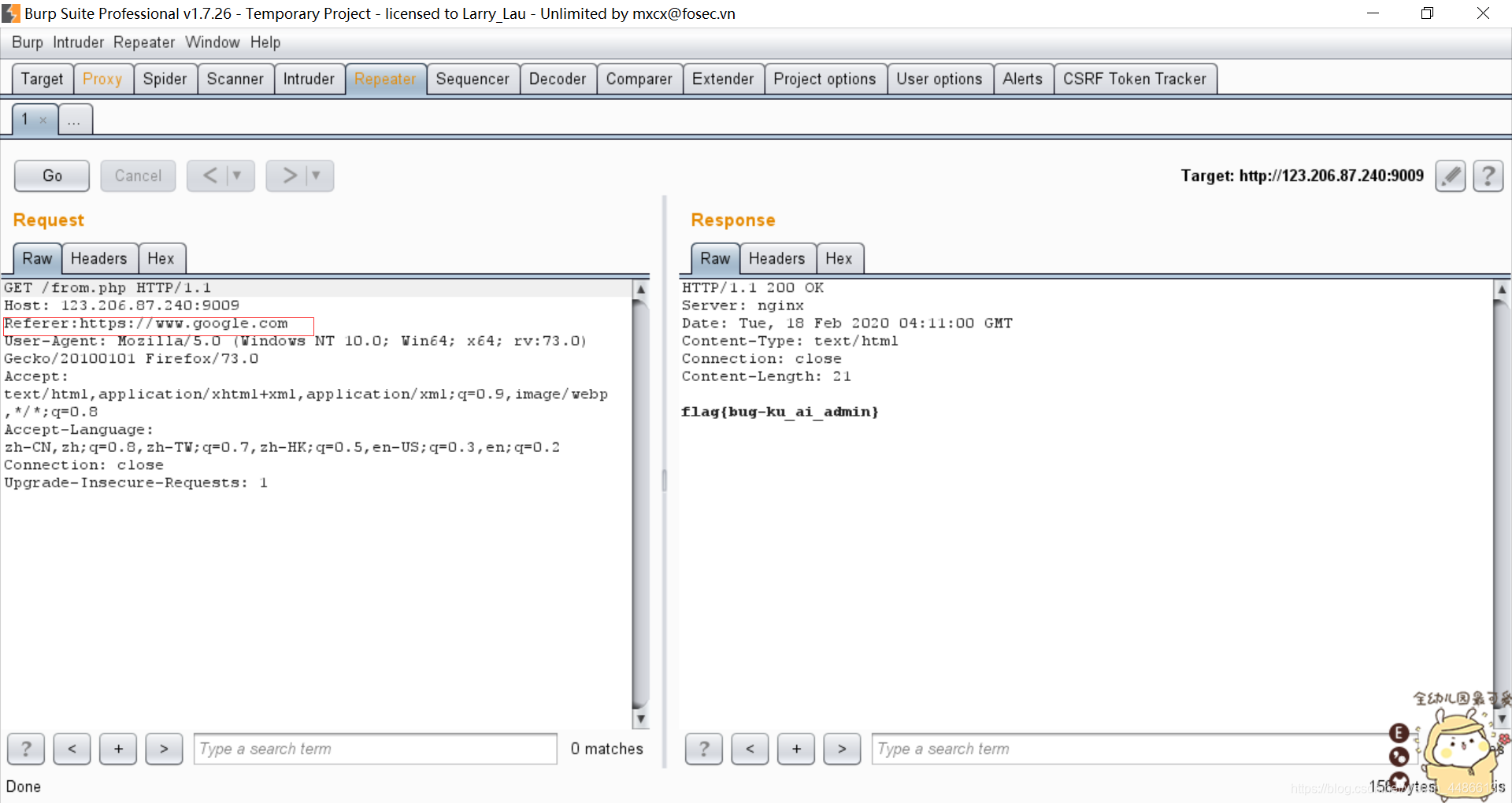Open the Spider tab
1512x803 pixels.
tap(165, 79)
